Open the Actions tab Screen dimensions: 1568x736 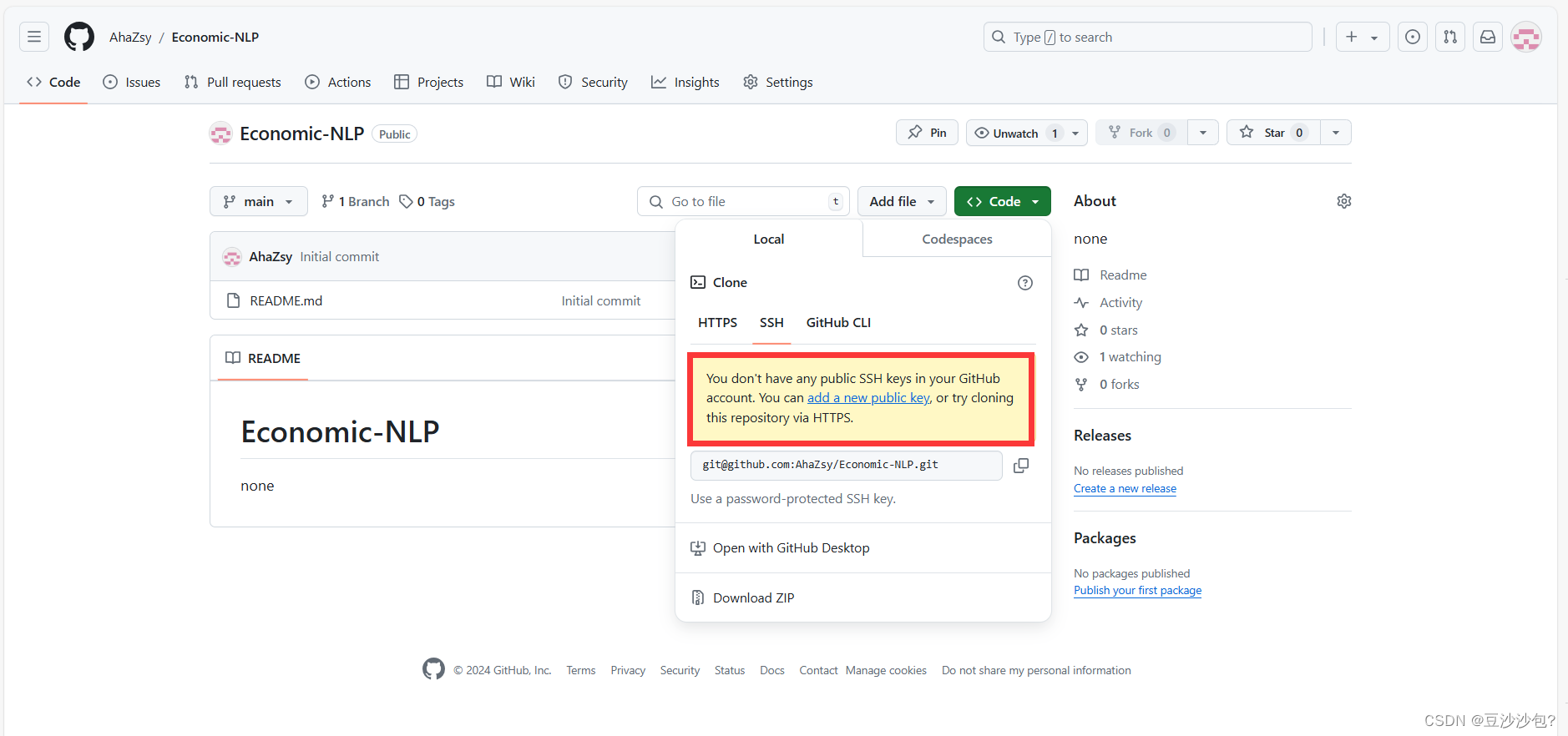point(338,82)
